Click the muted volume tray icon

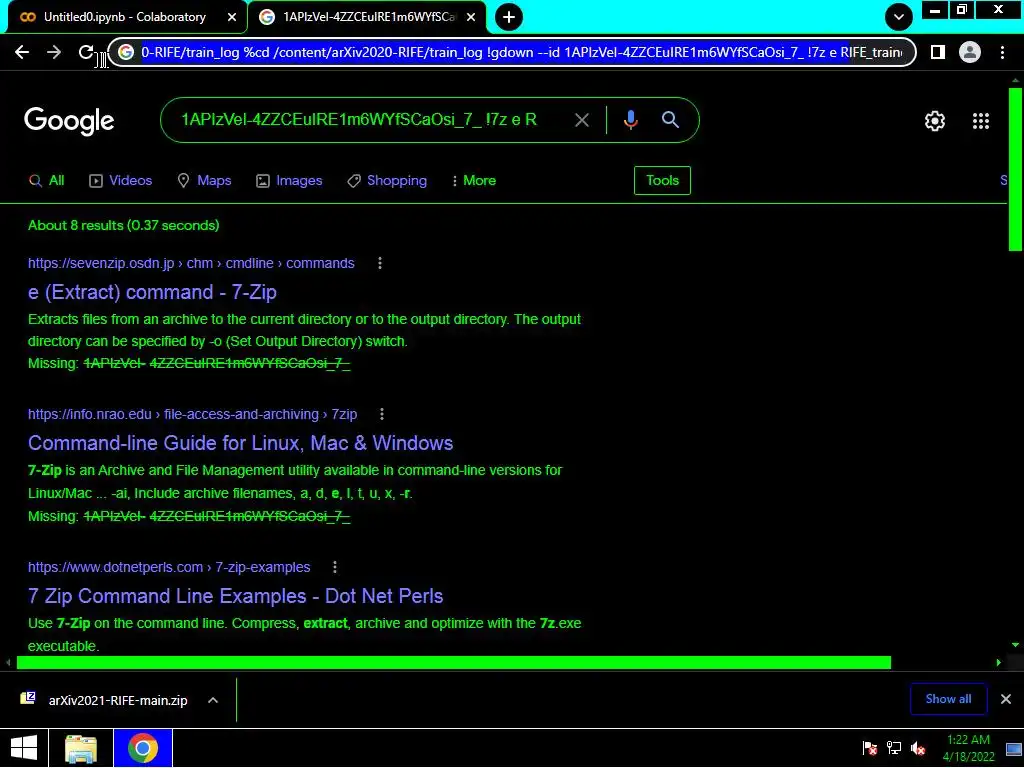click(x=918, y=748)
